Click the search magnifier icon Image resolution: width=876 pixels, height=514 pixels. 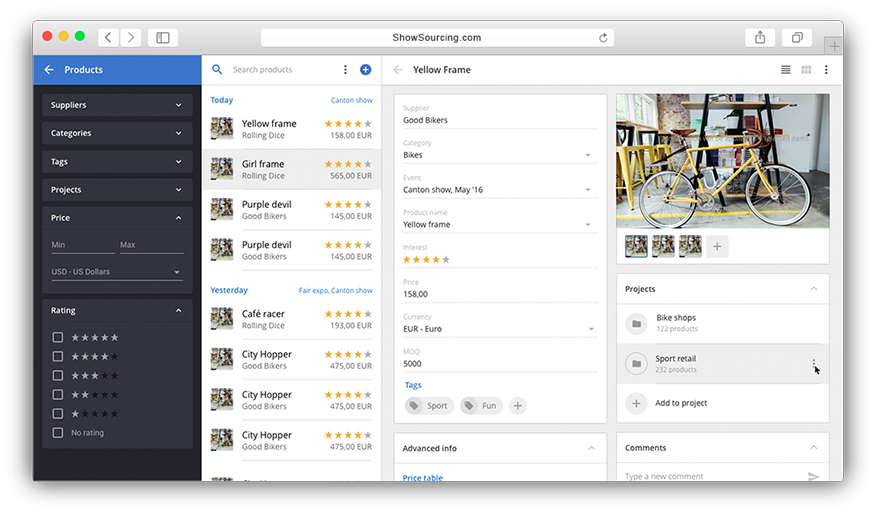pyautogui.click(x=217, y=69)
